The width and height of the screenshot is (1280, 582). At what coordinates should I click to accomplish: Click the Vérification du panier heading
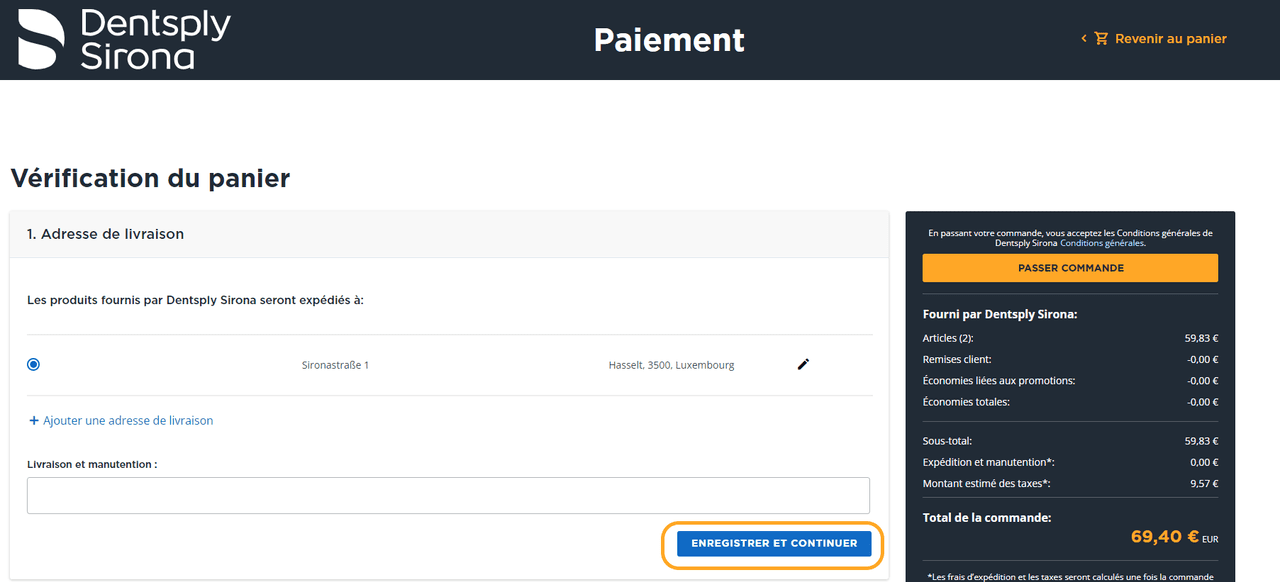click(x=150, y=178)
